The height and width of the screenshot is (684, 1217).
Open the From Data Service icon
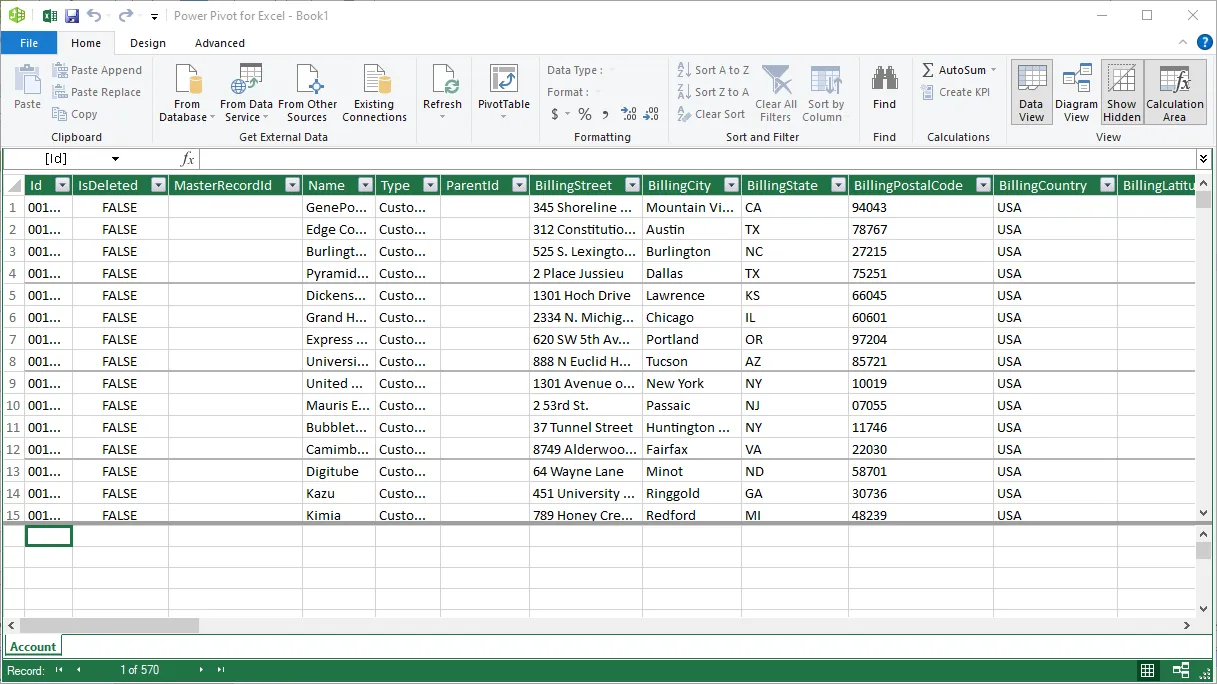point(246,81)
